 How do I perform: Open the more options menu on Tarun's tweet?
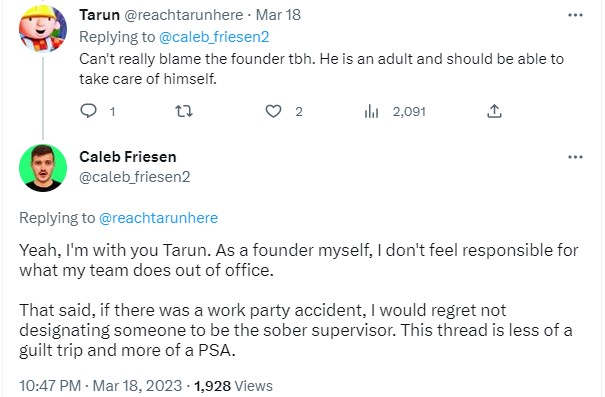click(575, 15)
